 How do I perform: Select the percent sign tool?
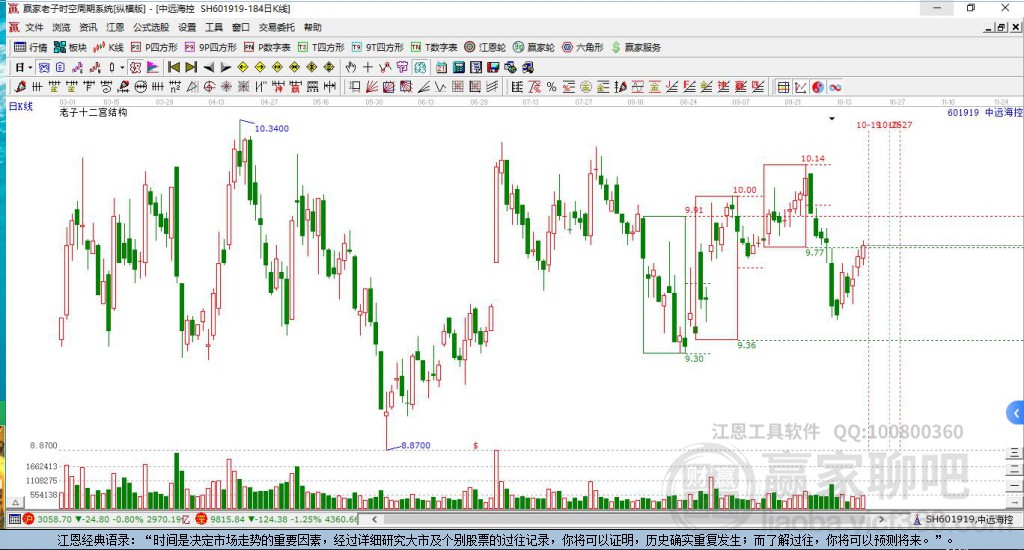tap(552, 87)
